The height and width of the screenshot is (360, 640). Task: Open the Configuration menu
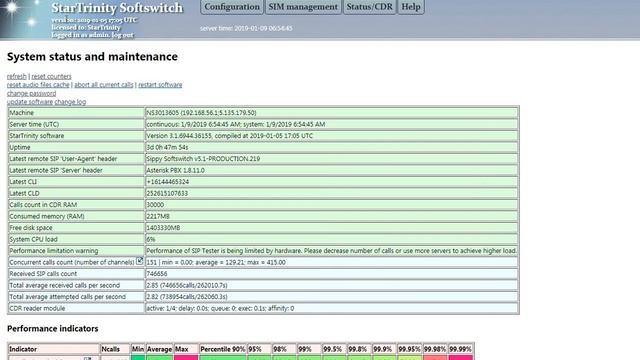pyautogui.click(x=232, y=7)
